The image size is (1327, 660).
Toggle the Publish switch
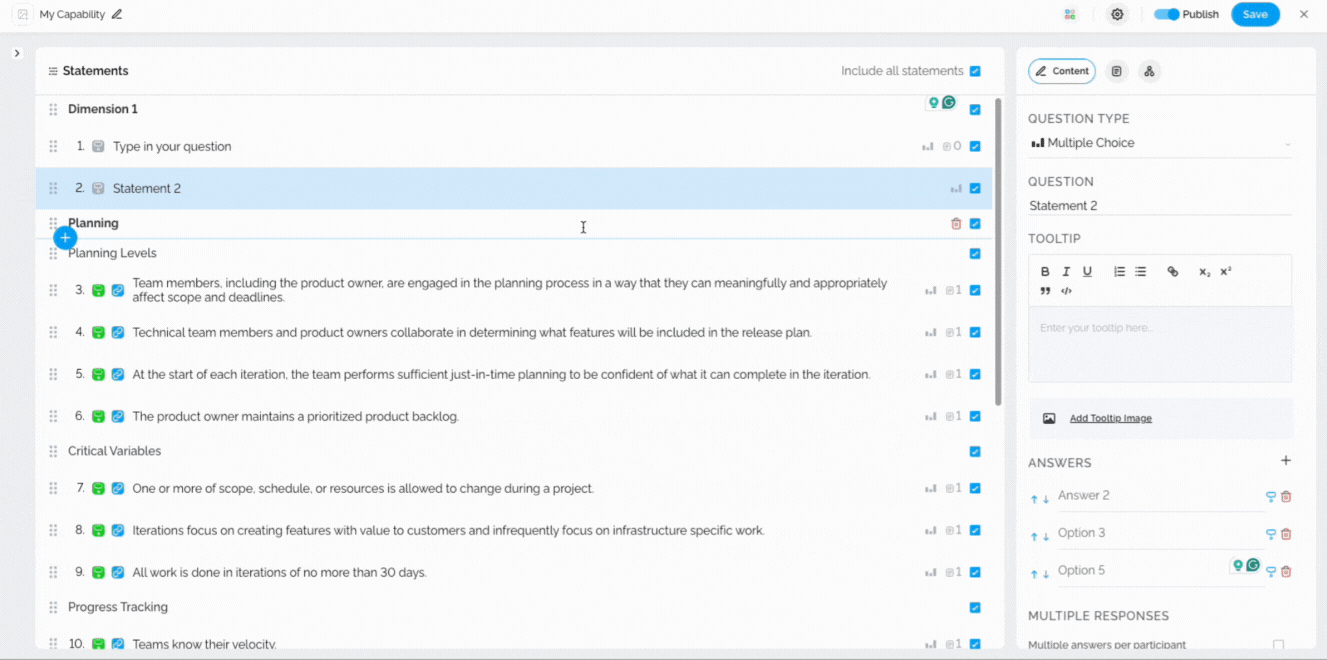coord(1166,15)
